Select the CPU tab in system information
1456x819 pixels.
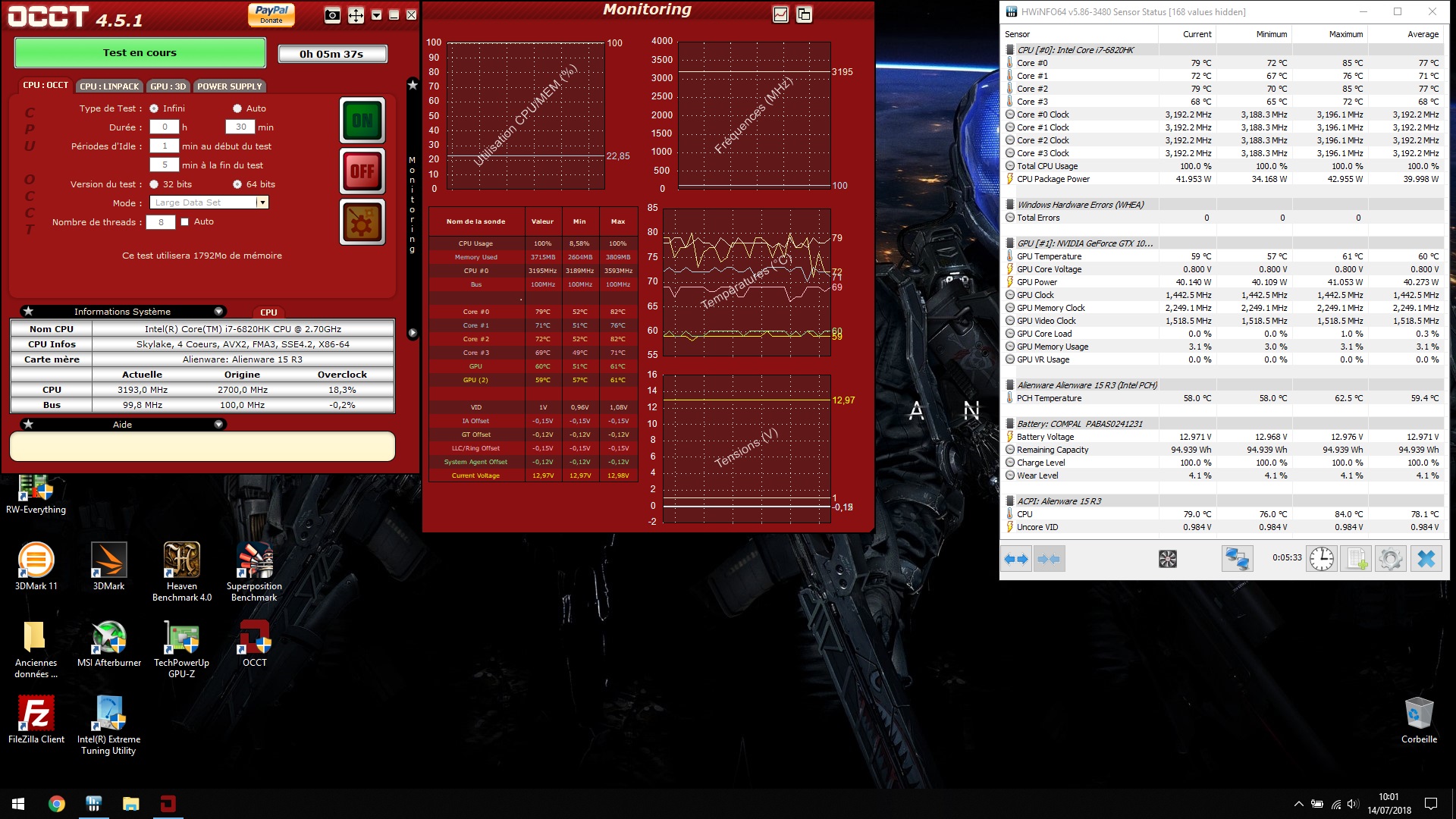pos(268,312)
